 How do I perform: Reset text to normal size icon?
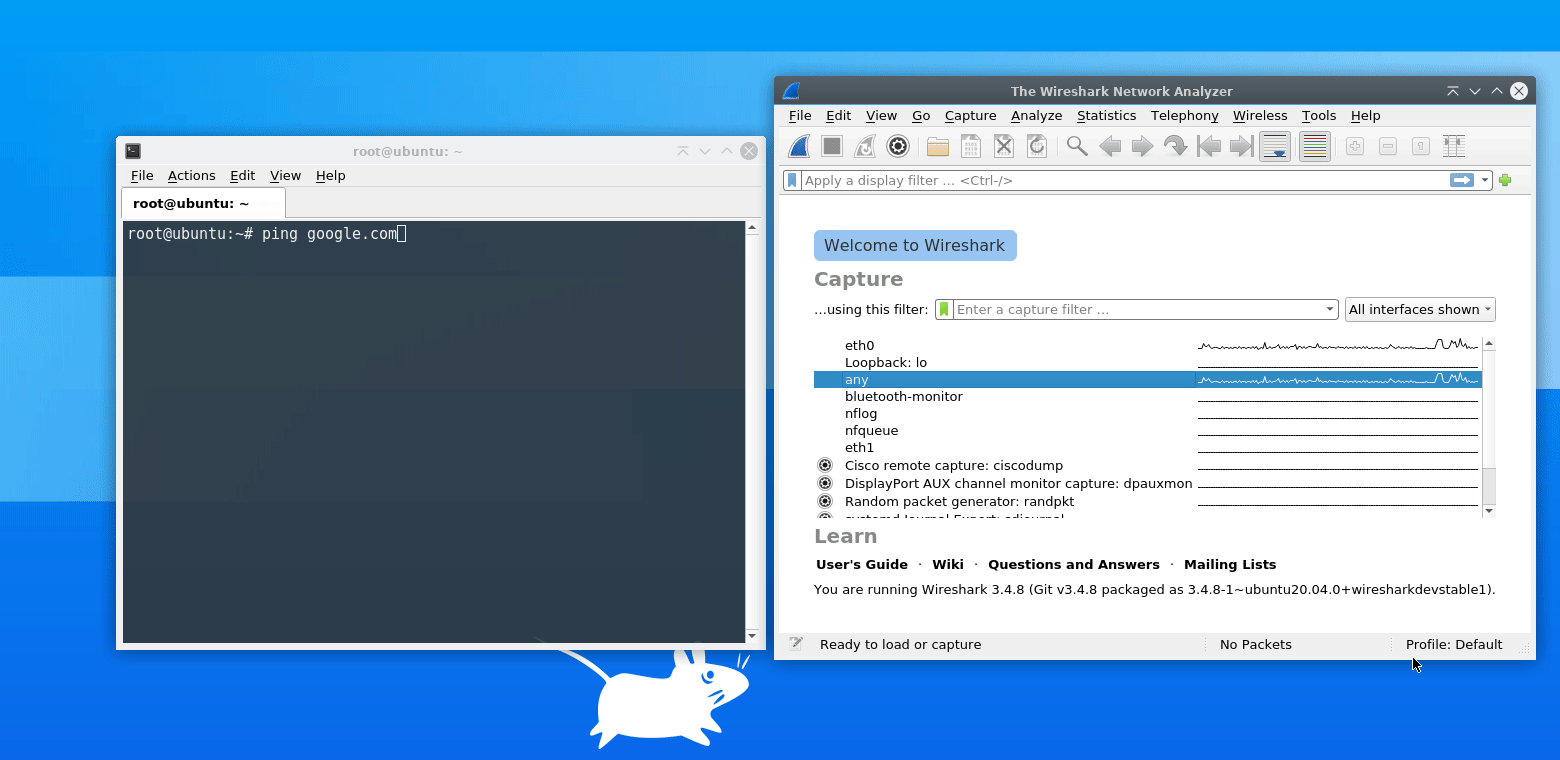coord(1421,147)
